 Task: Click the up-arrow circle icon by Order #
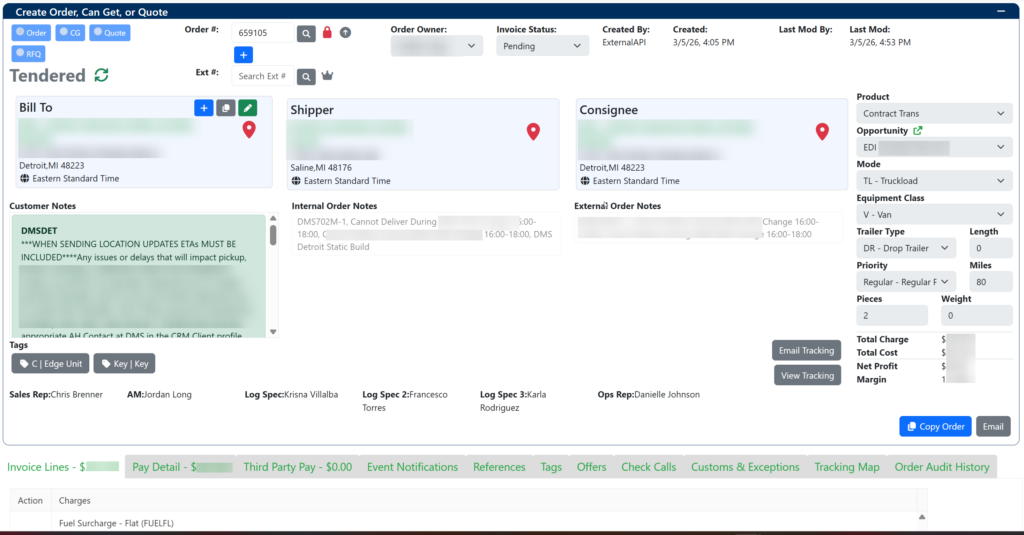[x=346, y=33]
